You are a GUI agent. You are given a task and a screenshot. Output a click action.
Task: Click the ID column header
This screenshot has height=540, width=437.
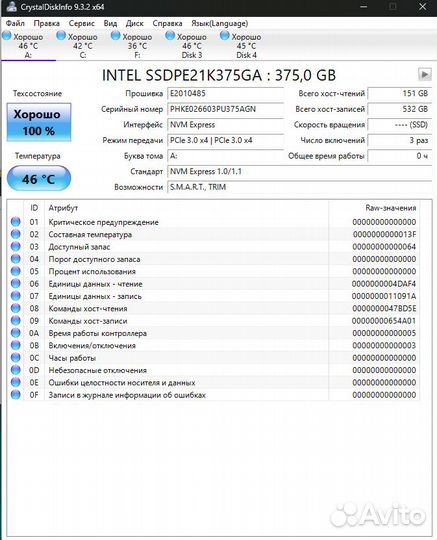click(x=34, y=208)
